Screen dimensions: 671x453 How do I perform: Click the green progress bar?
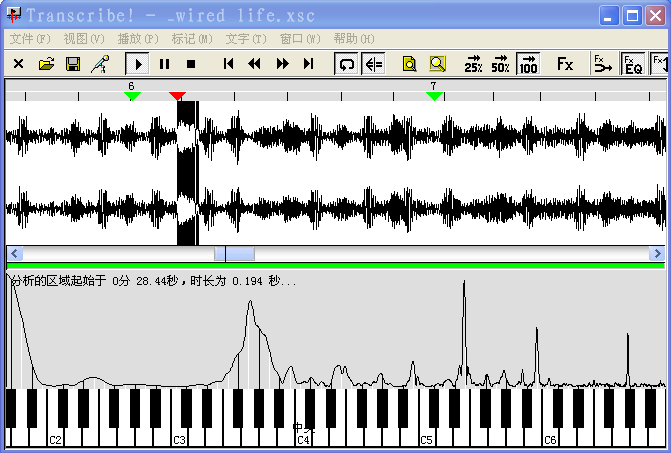335,266
